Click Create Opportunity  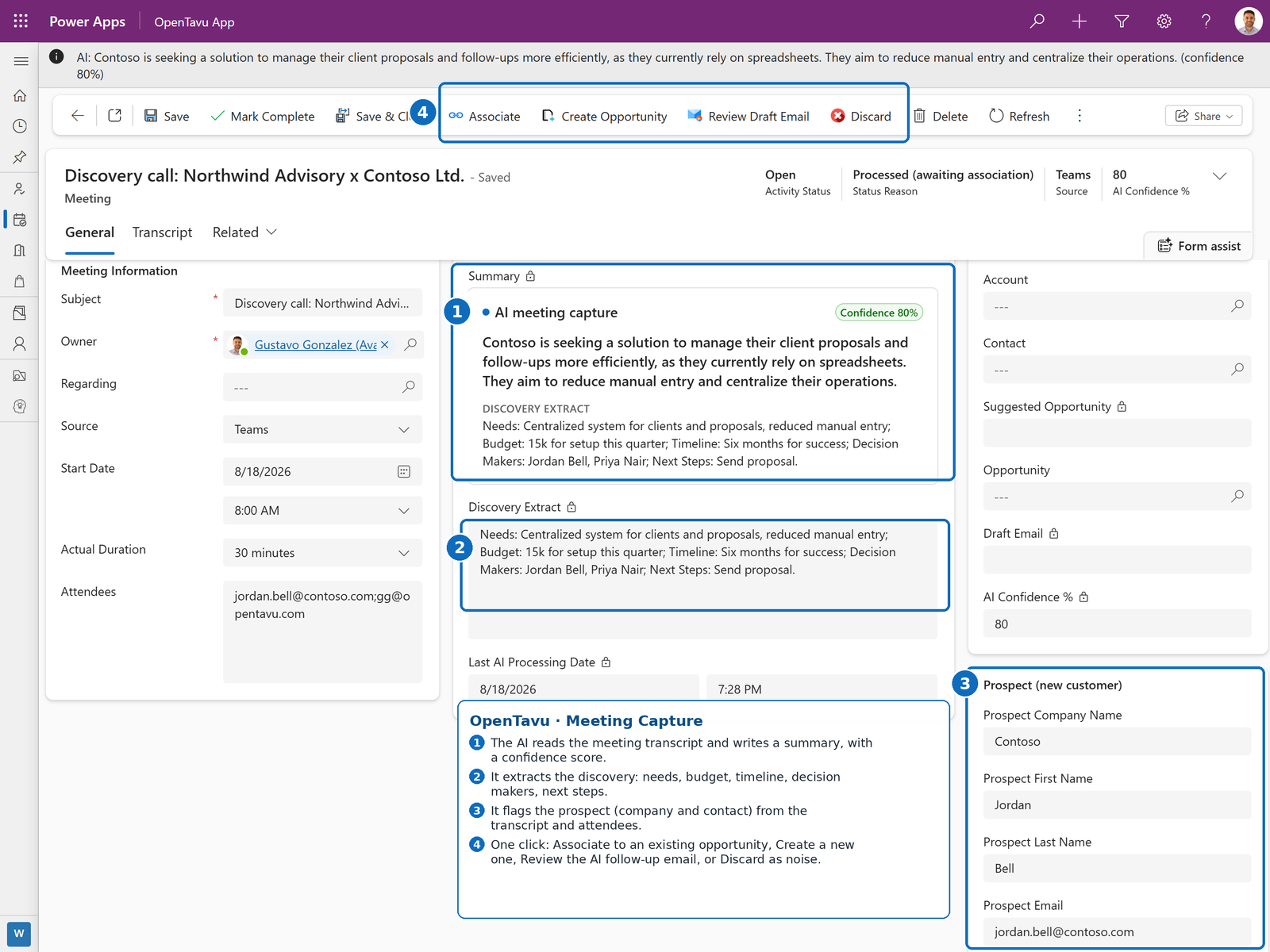coord(604,116)
